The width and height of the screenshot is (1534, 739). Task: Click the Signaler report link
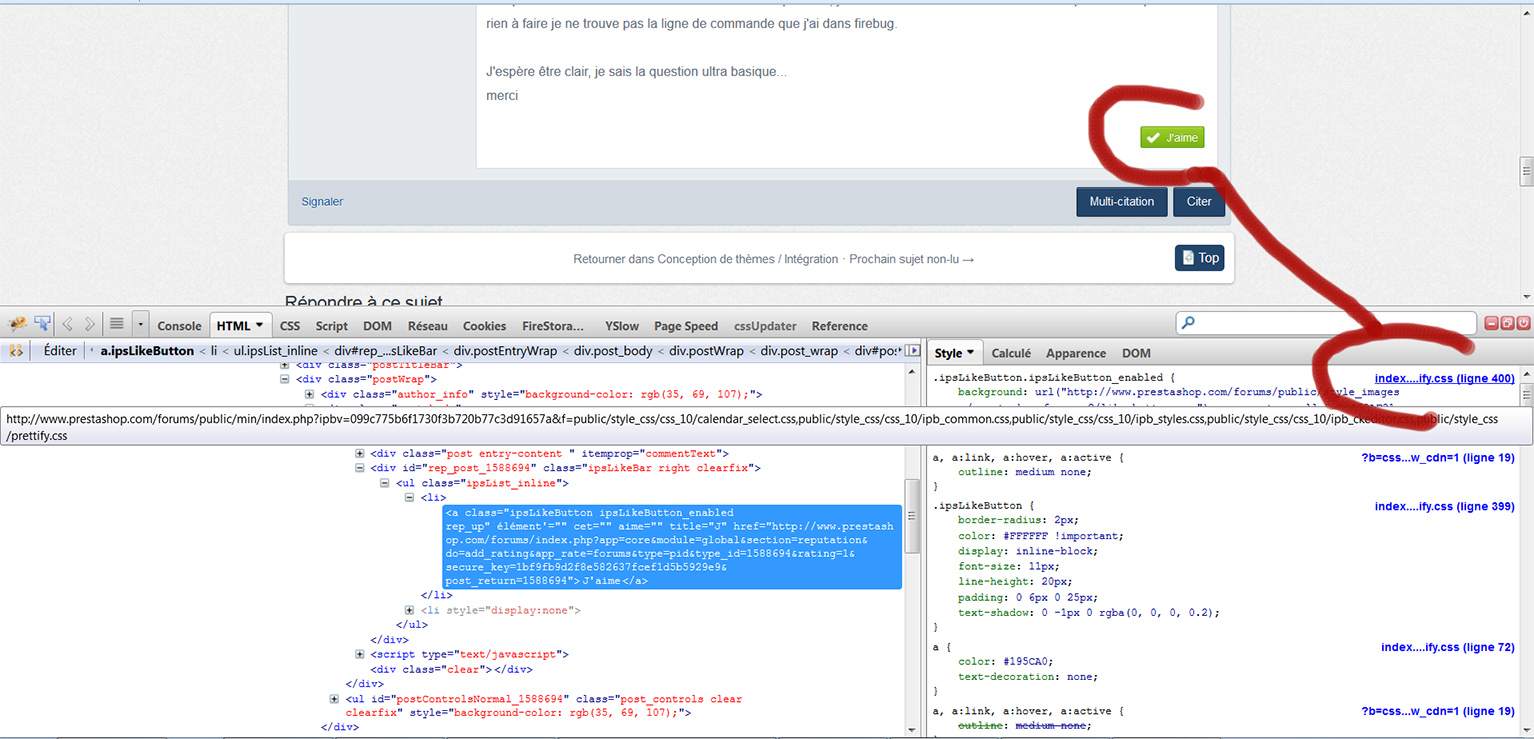pos(322,201)
